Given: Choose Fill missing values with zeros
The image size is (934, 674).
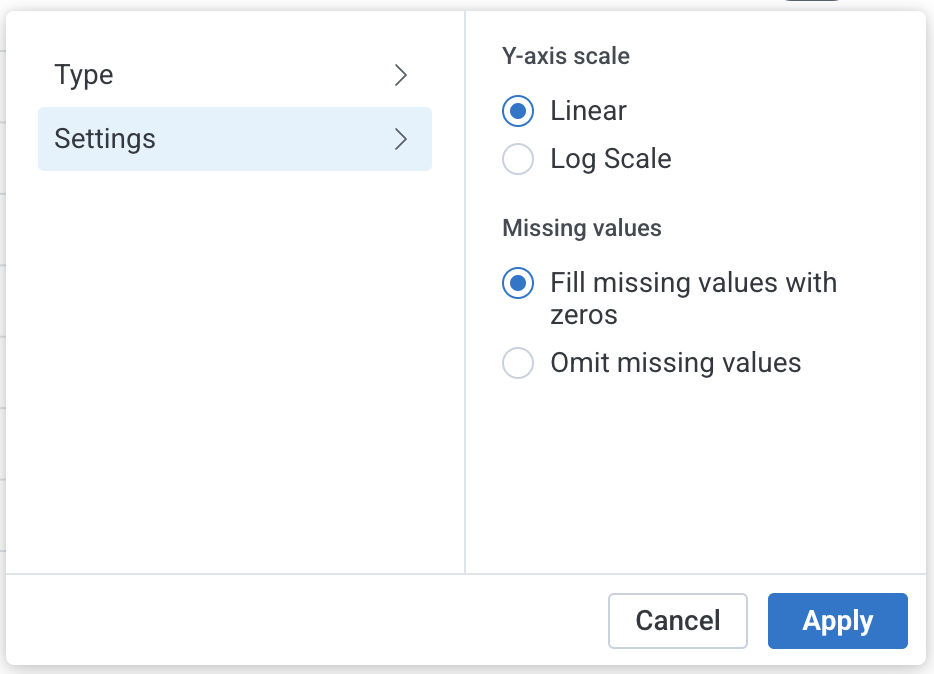Looking at the screenshot, I should (x=518, y=283).
